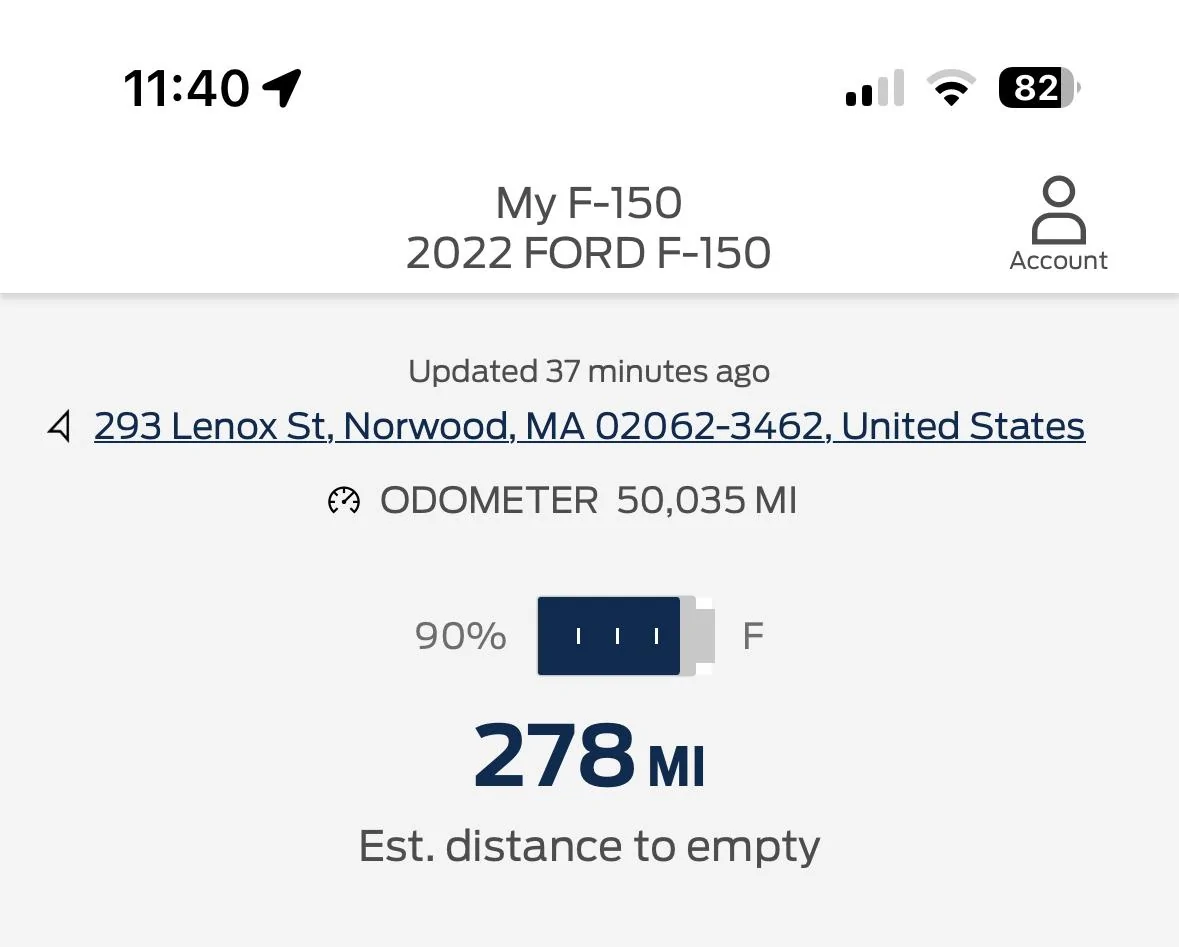Tap the 11:40 status bar clock
This screenshot has width=1179, height=947.
tap(186, 88)
